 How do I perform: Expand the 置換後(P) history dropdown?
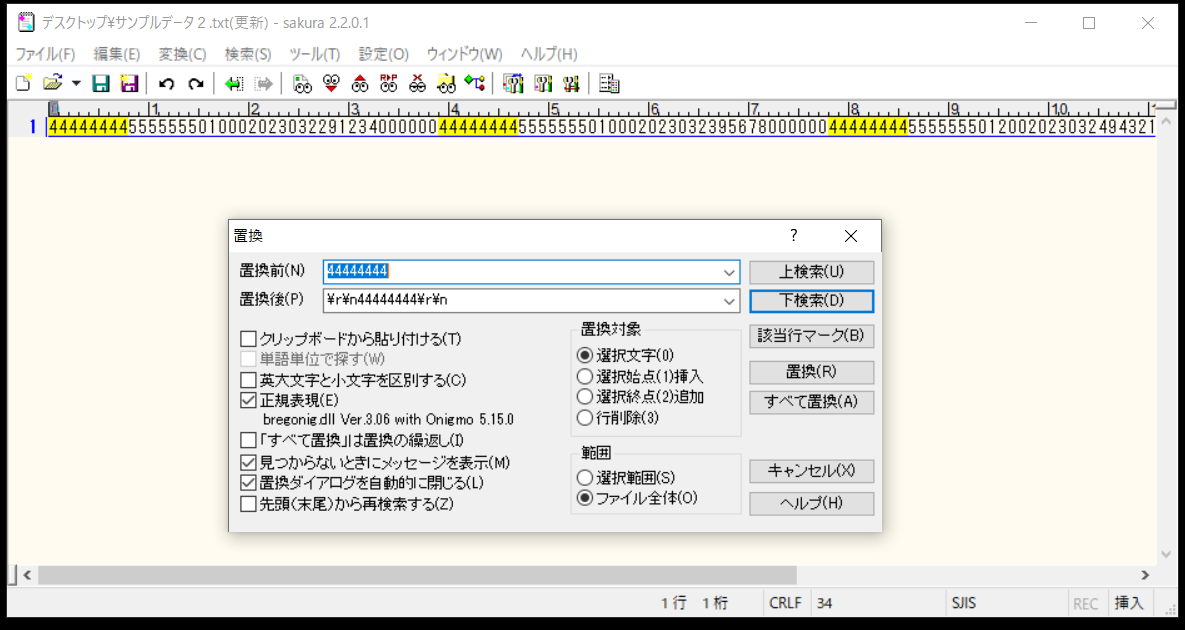point(729,300)
